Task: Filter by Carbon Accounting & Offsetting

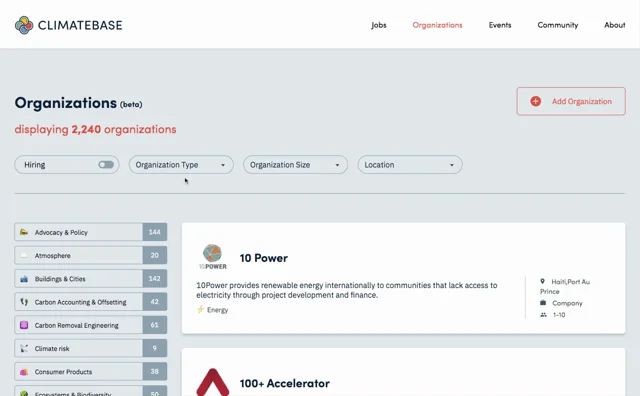Action: pyautogui.click(x=91, y=302)
